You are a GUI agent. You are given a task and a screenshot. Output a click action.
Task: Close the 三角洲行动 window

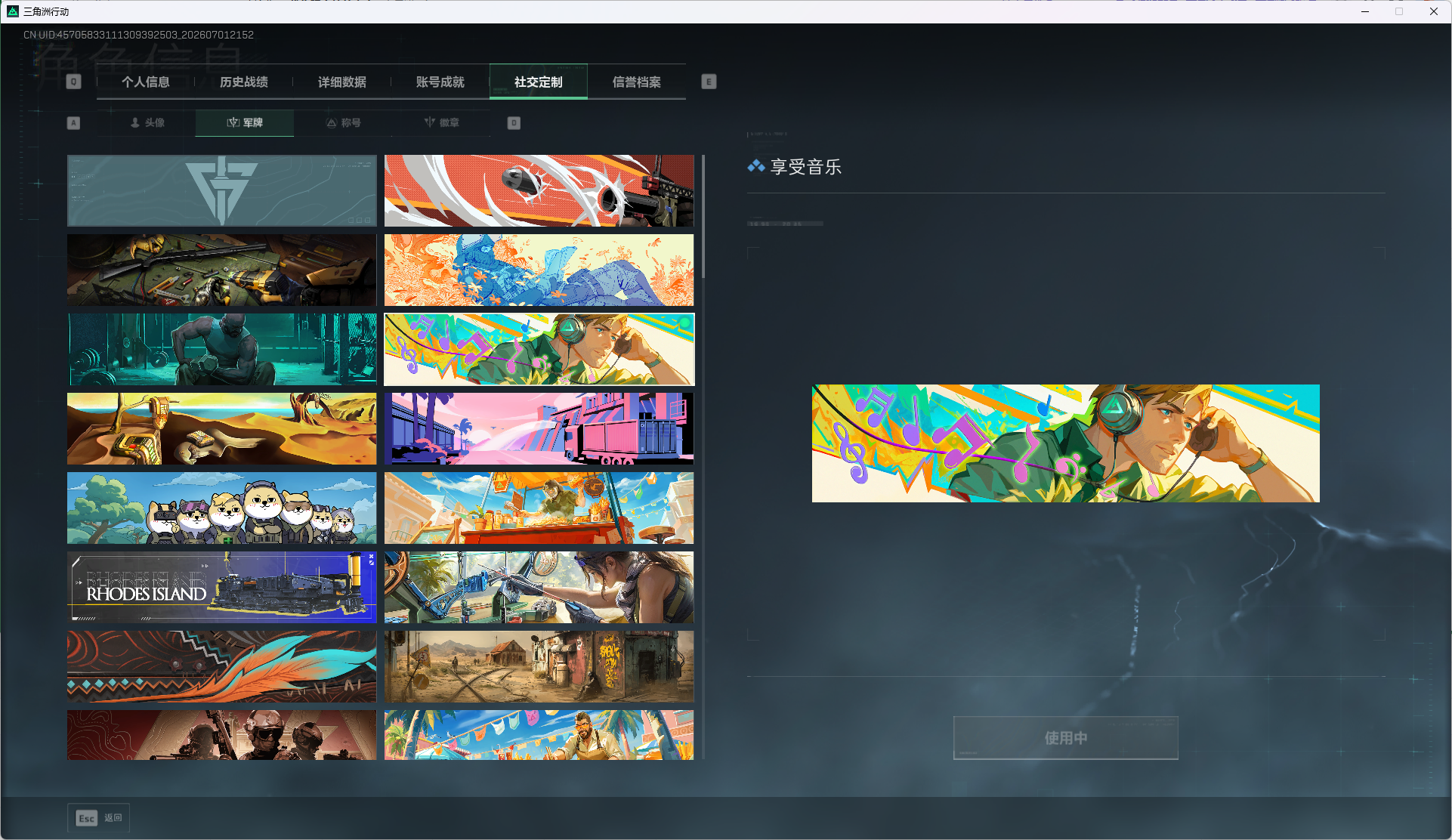click(x=1433, y=11)
